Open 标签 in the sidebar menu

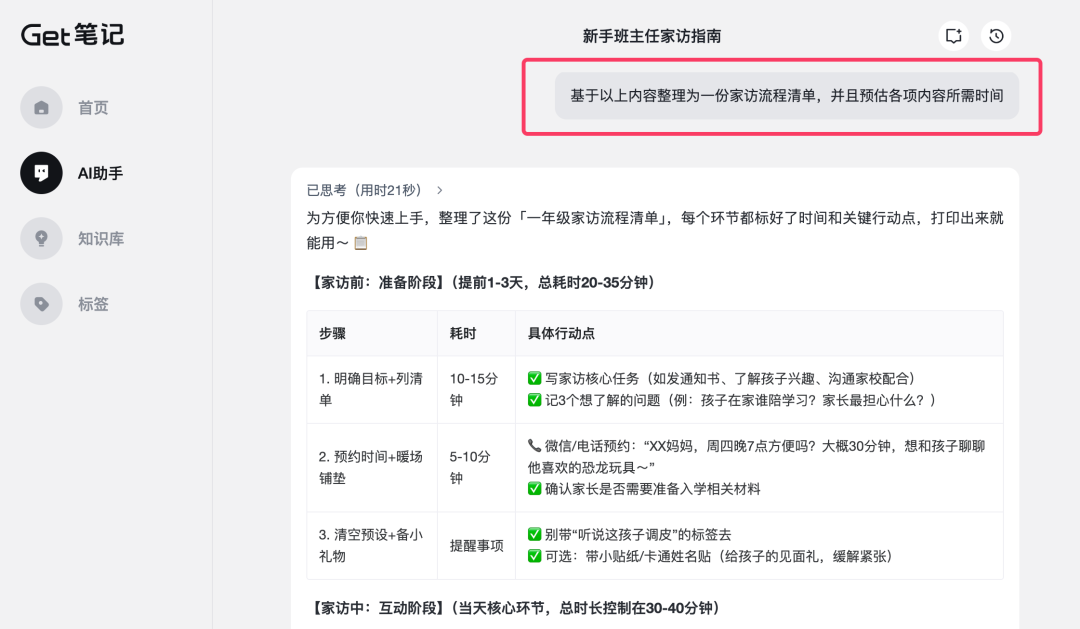click(93, 304)
